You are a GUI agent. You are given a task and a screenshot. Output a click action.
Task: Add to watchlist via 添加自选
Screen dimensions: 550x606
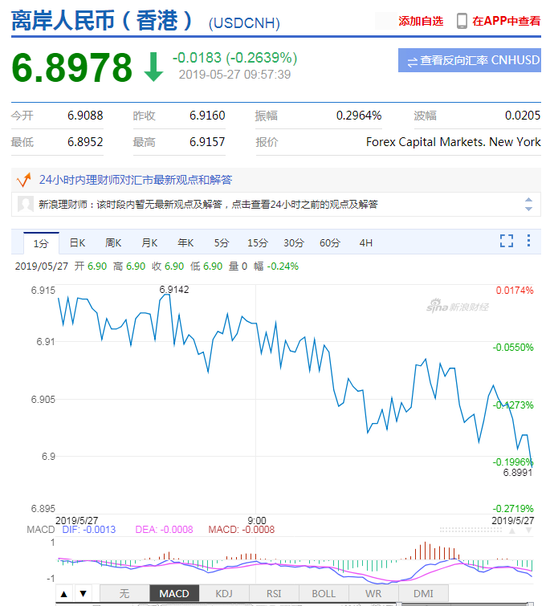tap(421, 21)
